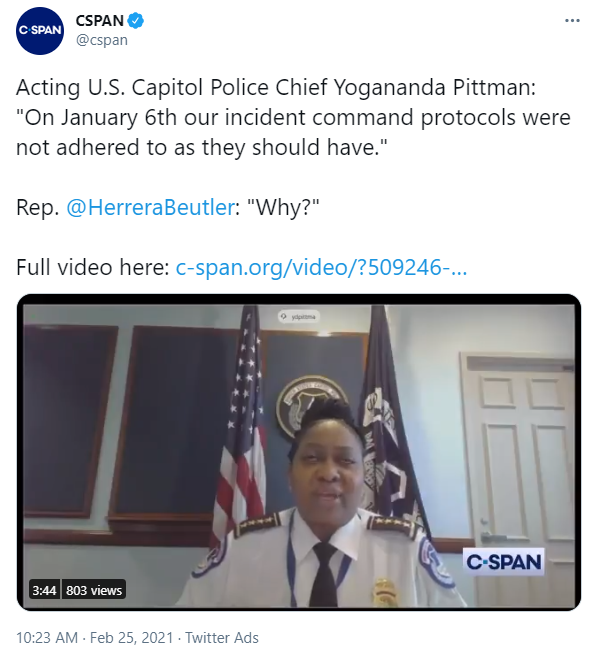Play the embedded C-SPAN video

299,453
